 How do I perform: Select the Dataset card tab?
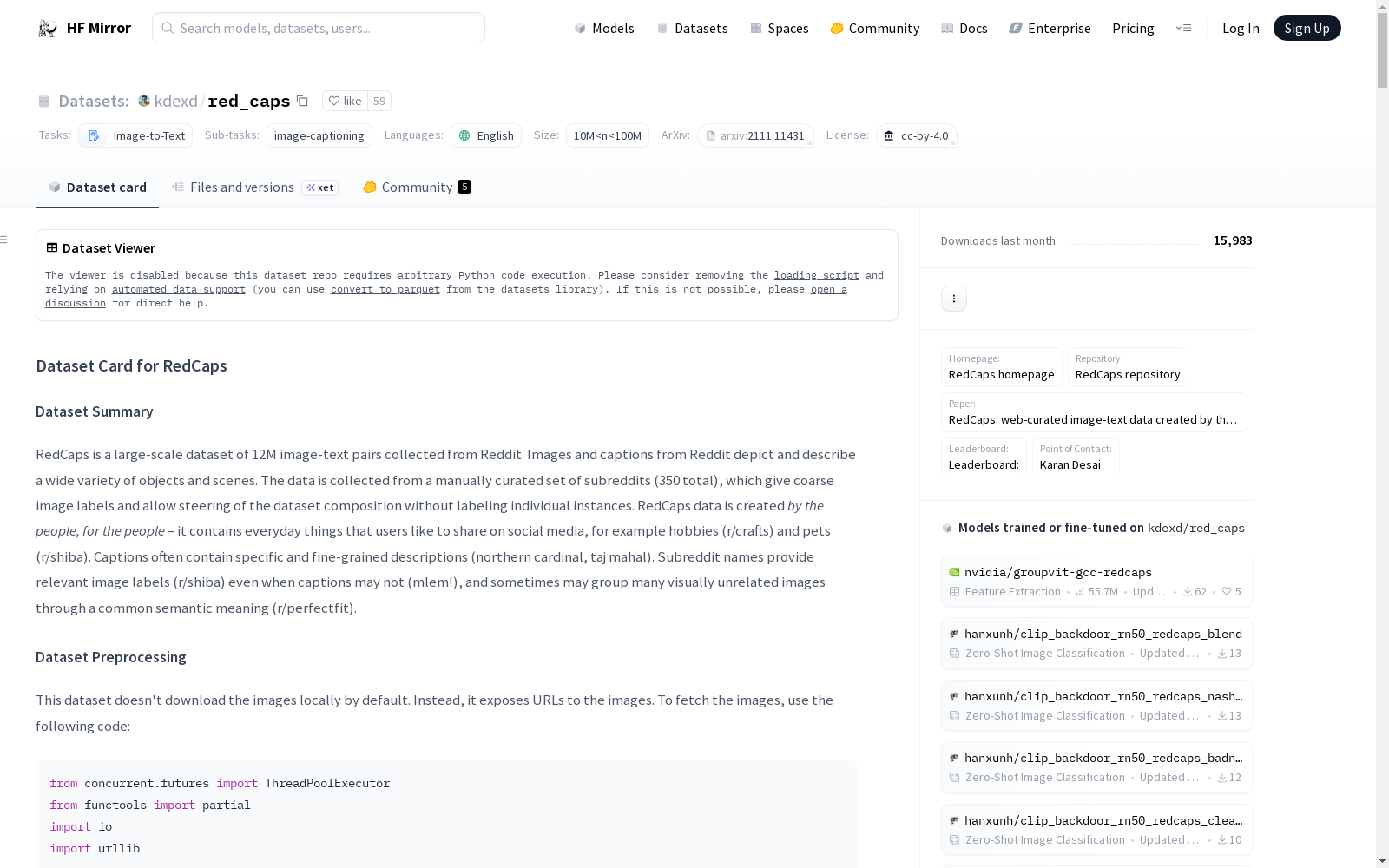97,187
